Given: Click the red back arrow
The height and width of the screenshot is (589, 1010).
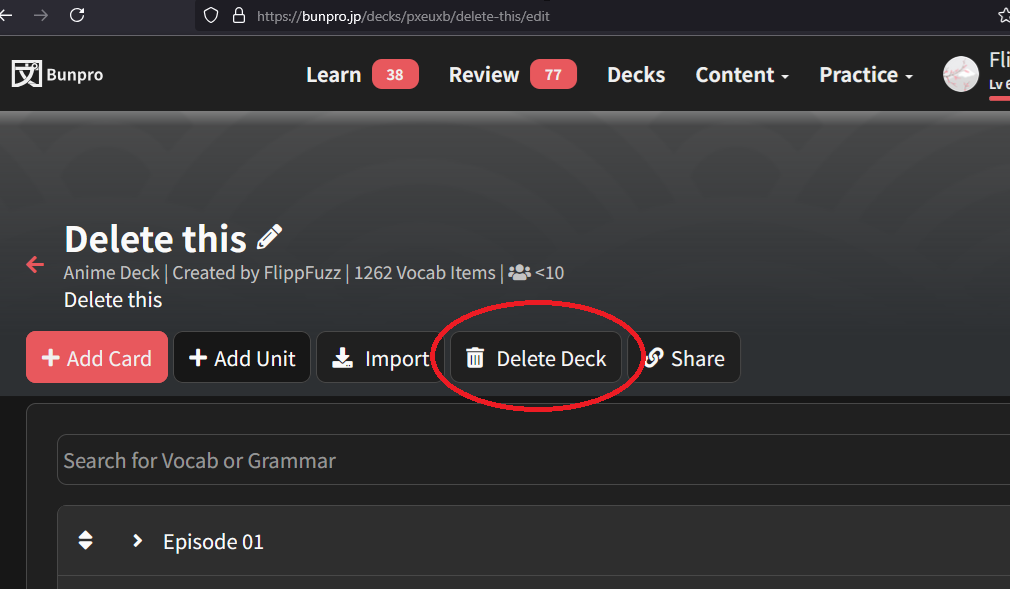Looking at the screenshot, I should 35,265.
